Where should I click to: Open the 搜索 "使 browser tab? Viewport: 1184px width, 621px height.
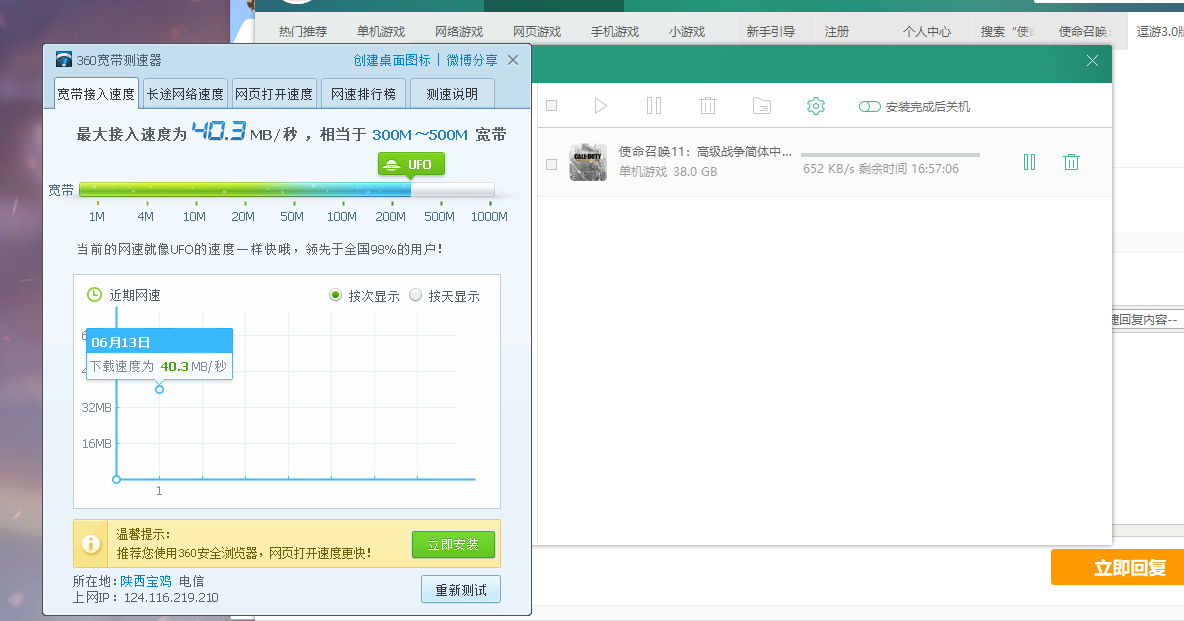pos(1008,32)
